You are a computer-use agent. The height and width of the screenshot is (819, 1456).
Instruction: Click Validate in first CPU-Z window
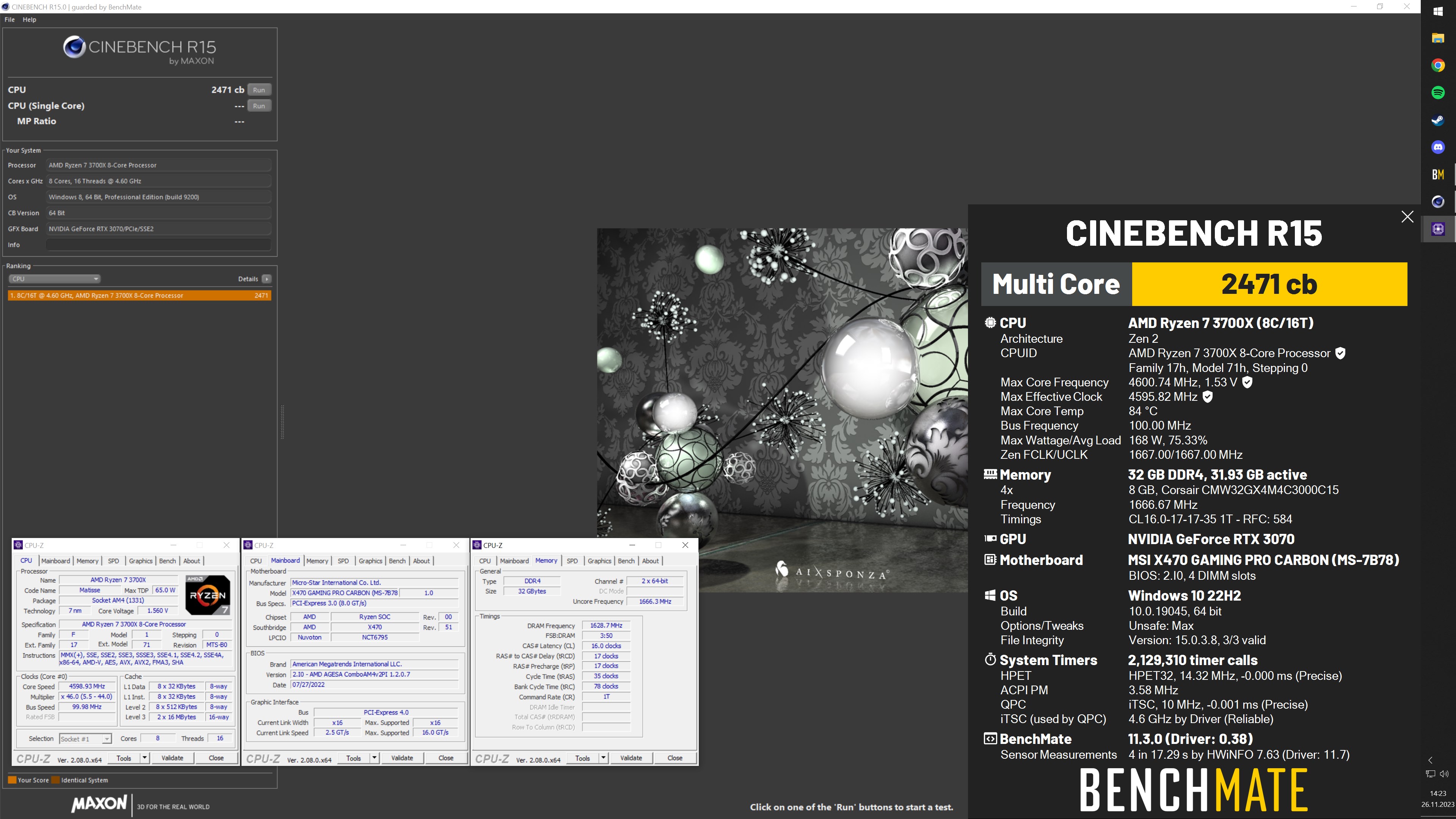[173, 758]
